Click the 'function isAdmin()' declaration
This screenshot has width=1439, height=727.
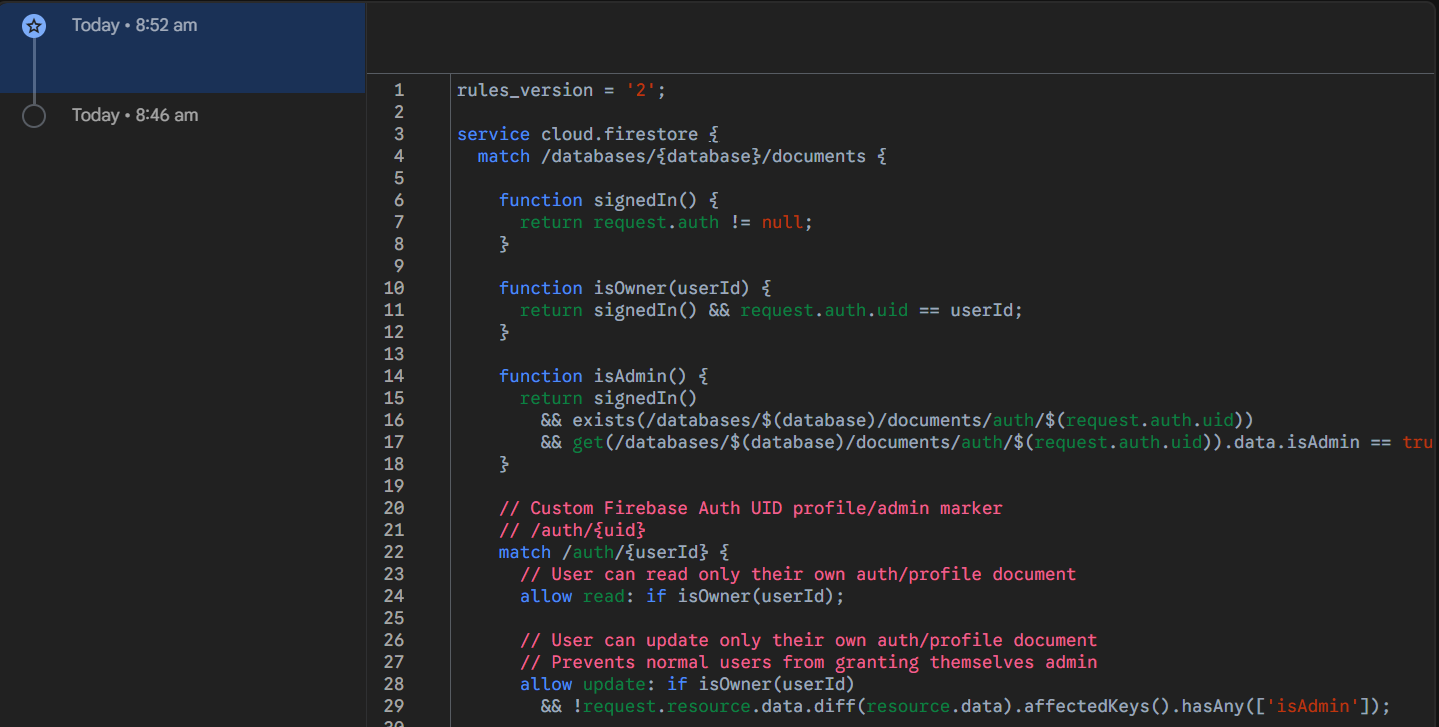(x=603, y=376)
